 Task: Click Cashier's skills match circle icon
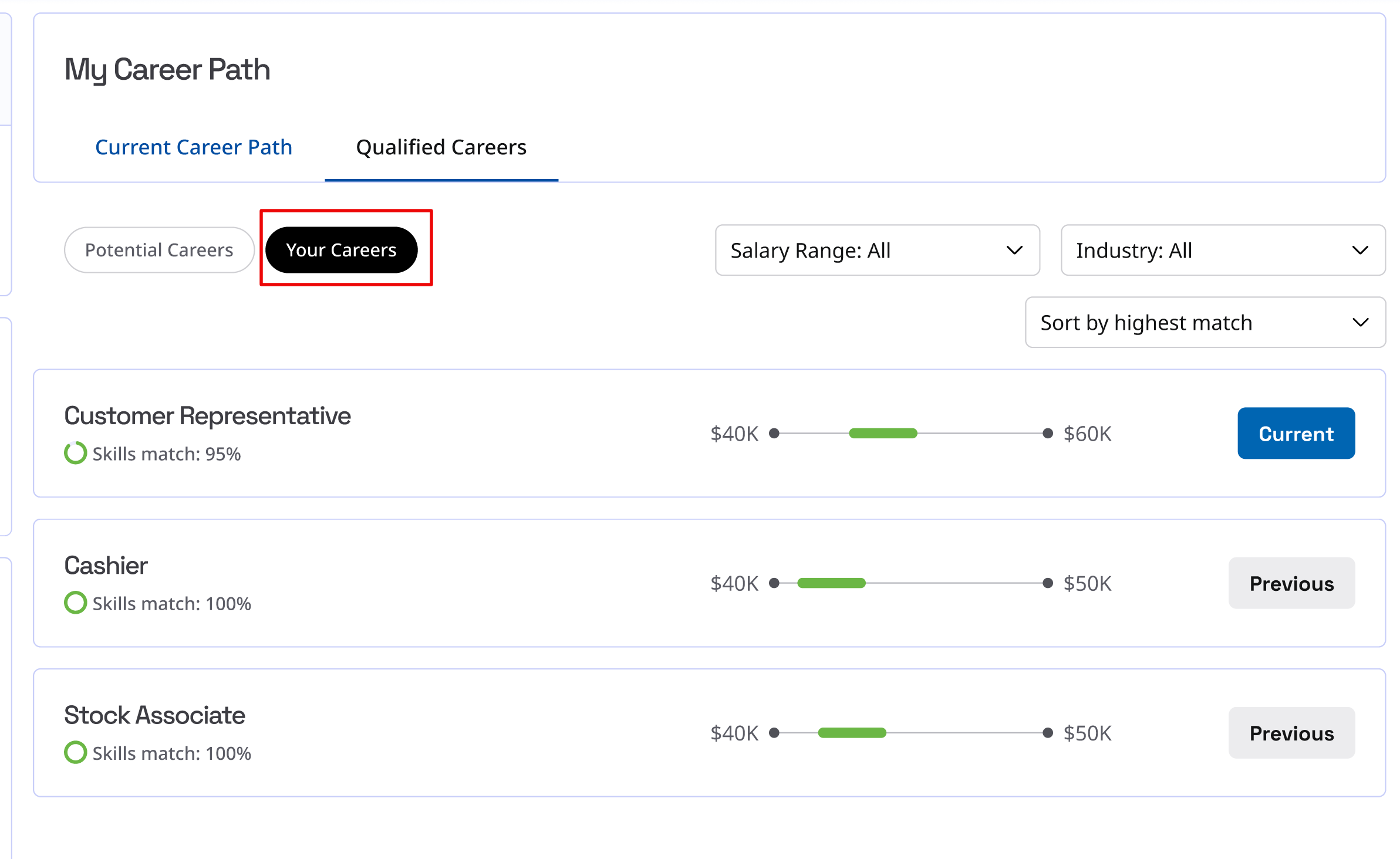(75, 603)
